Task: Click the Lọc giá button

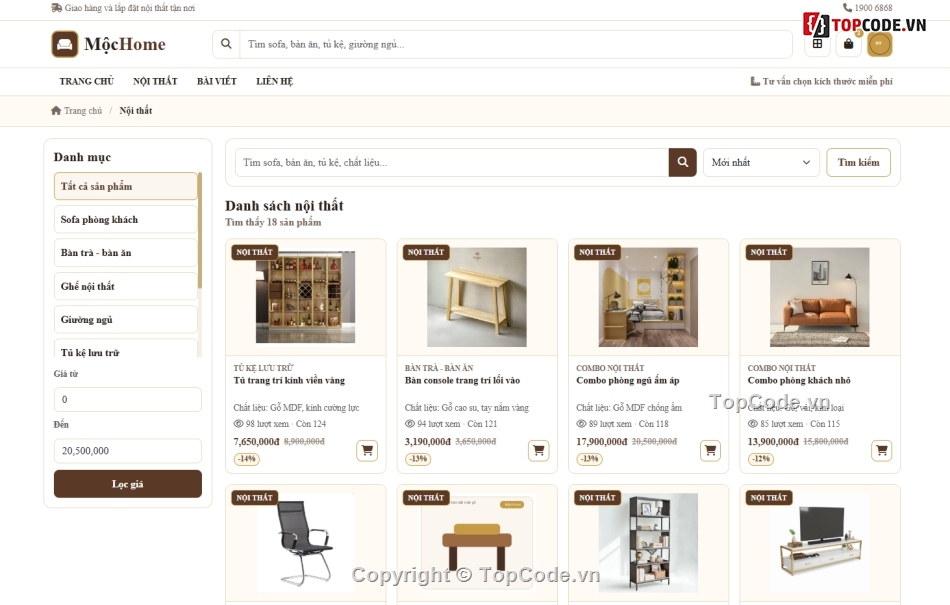Action: point(128,484)
